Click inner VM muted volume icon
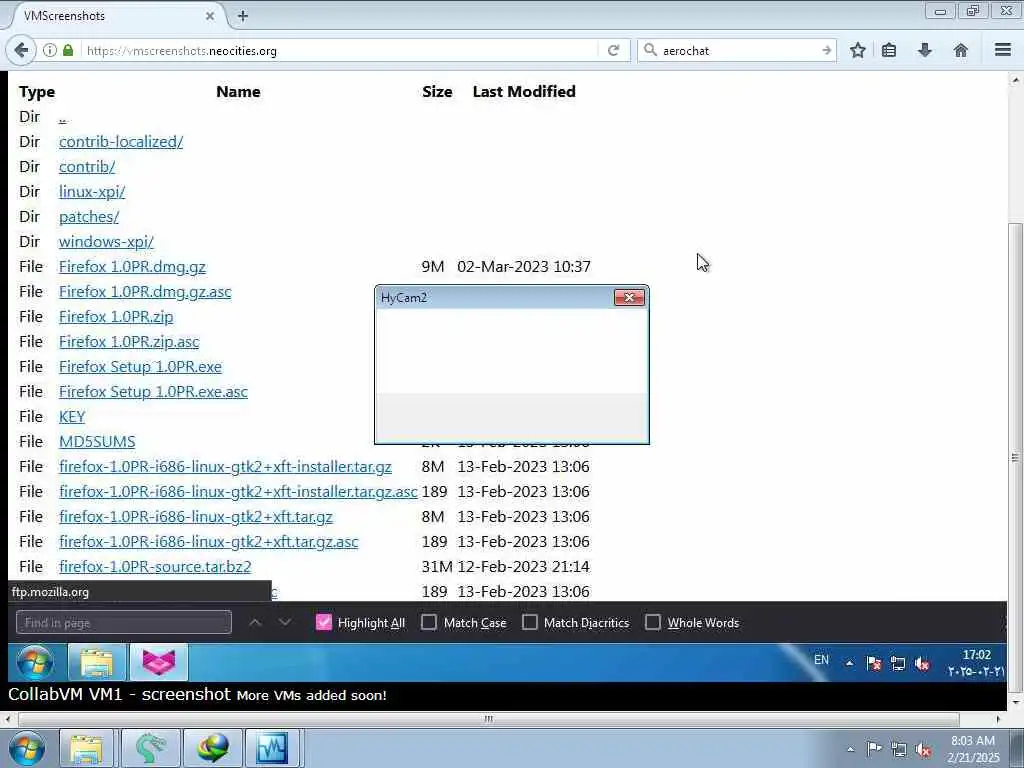The height and width of the screenshot is (768, 1024). coord(922,664)
